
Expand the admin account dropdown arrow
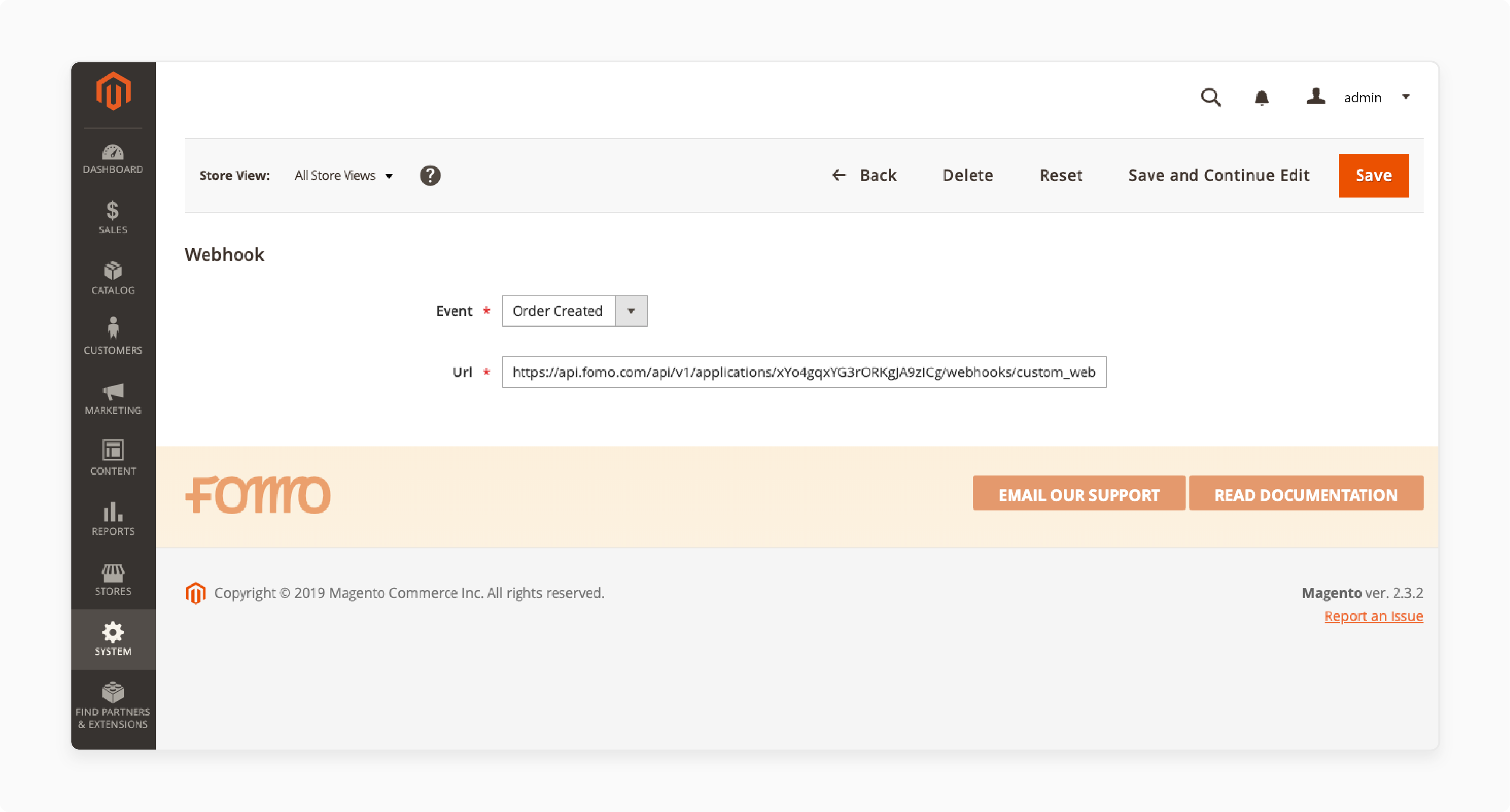click(1406, 97)
